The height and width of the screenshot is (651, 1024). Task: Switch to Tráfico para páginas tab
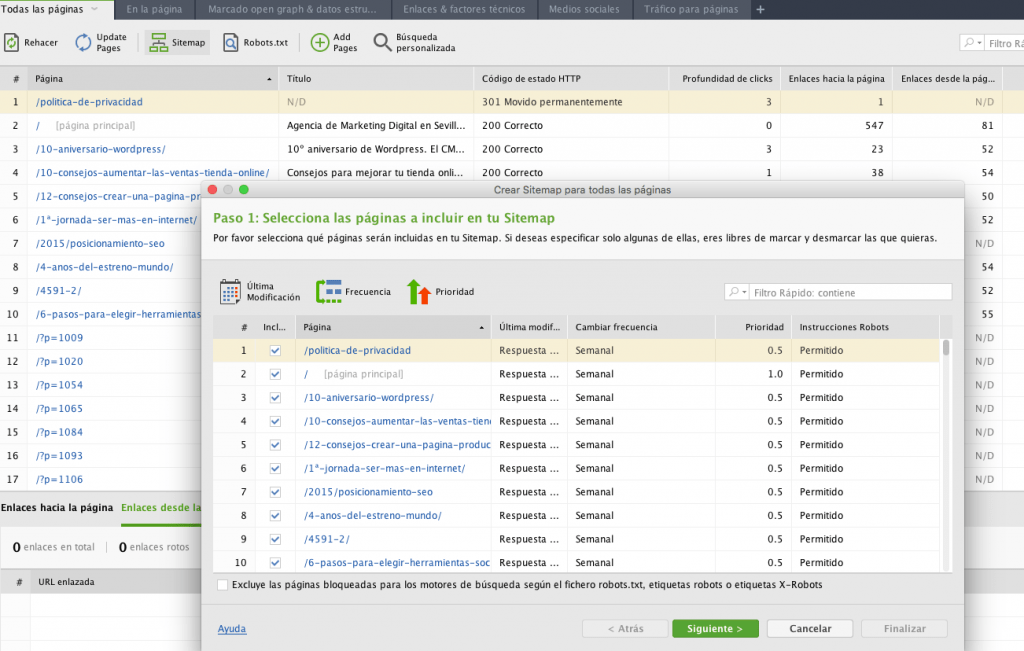pyautogui.click(x=691, y=9)
